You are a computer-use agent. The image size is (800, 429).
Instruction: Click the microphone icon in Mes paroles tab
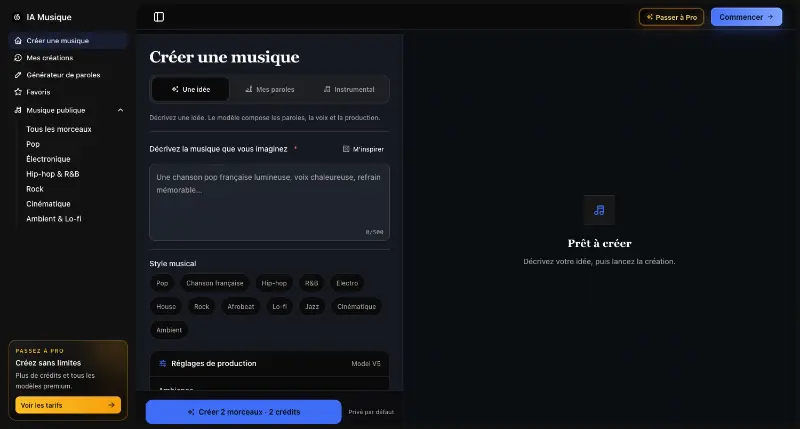point(248,89)
